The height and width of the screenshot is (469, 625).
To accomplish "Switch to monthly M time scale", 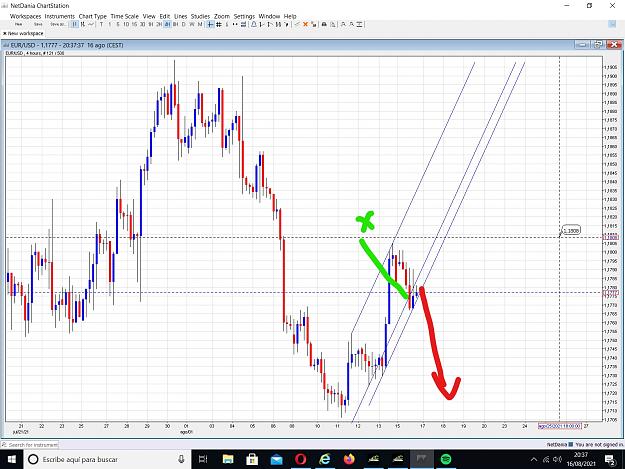I will point(200,24).
